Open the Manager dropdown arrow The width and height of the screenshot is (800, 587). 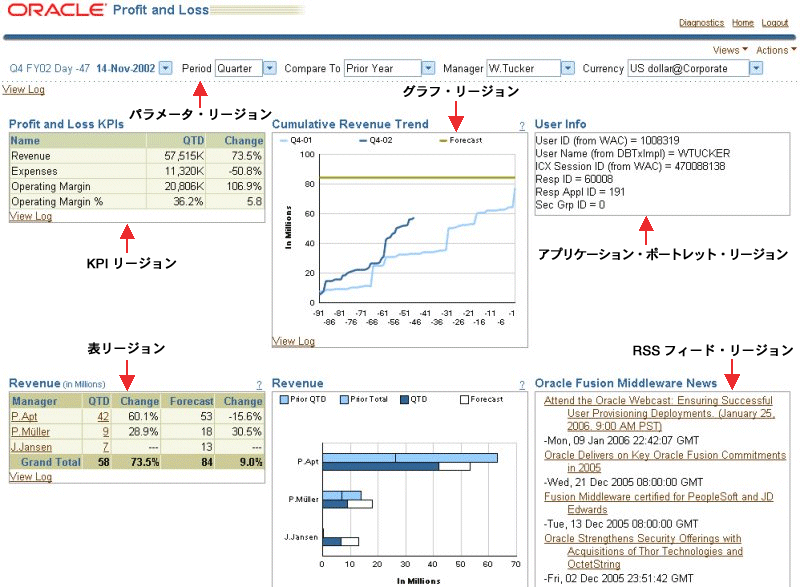(x=568, y=68)
